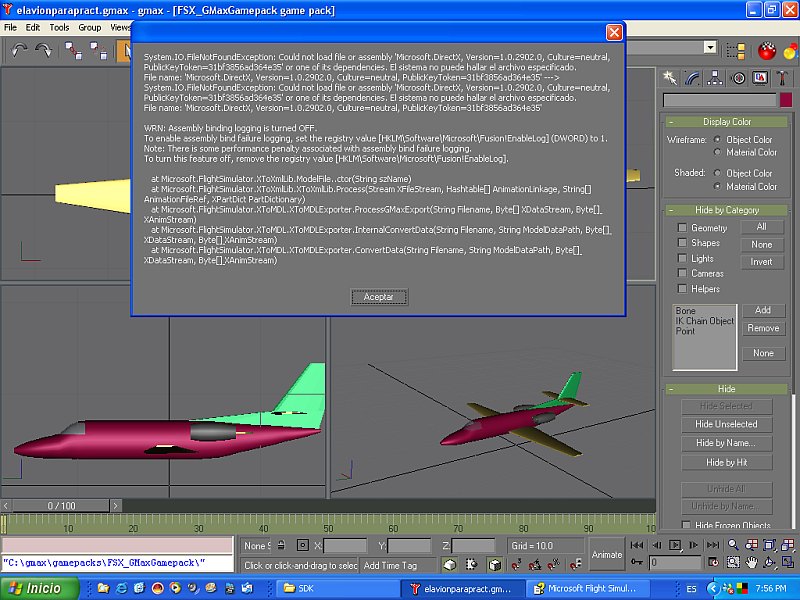The height and width of the screenshot is (600, 800).
Task: Click the object color swatch
Action: pos(784,100)
